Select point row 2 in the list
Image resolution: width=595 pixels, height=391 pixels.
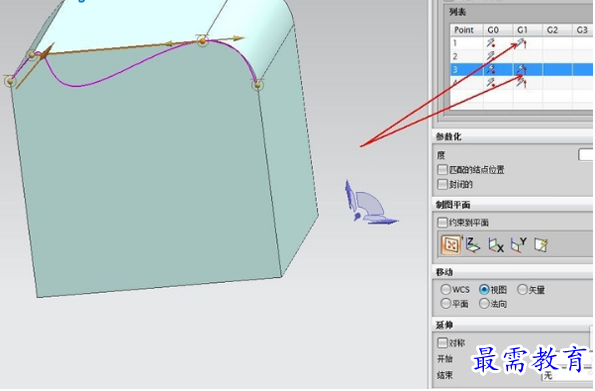[521, 56]
